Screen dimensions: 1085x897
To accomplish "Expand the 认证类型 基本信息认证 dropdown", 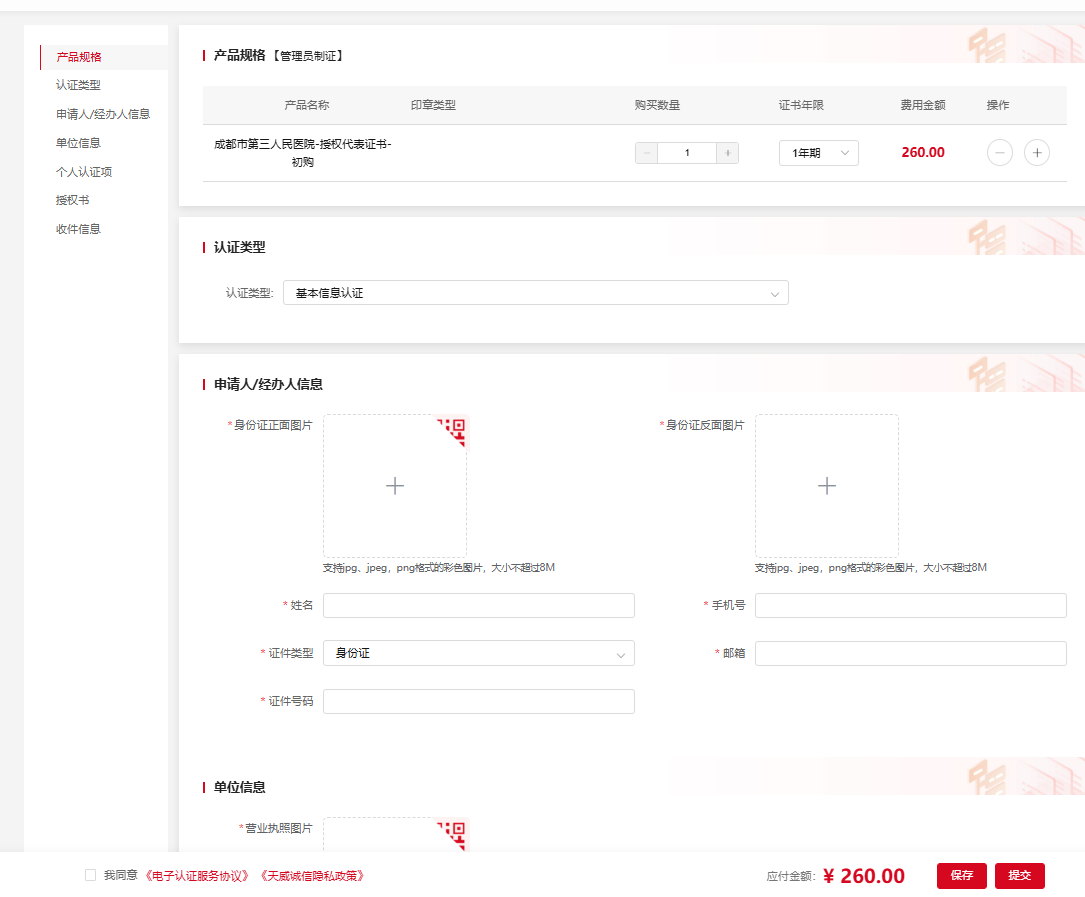I will click(535, 293).
